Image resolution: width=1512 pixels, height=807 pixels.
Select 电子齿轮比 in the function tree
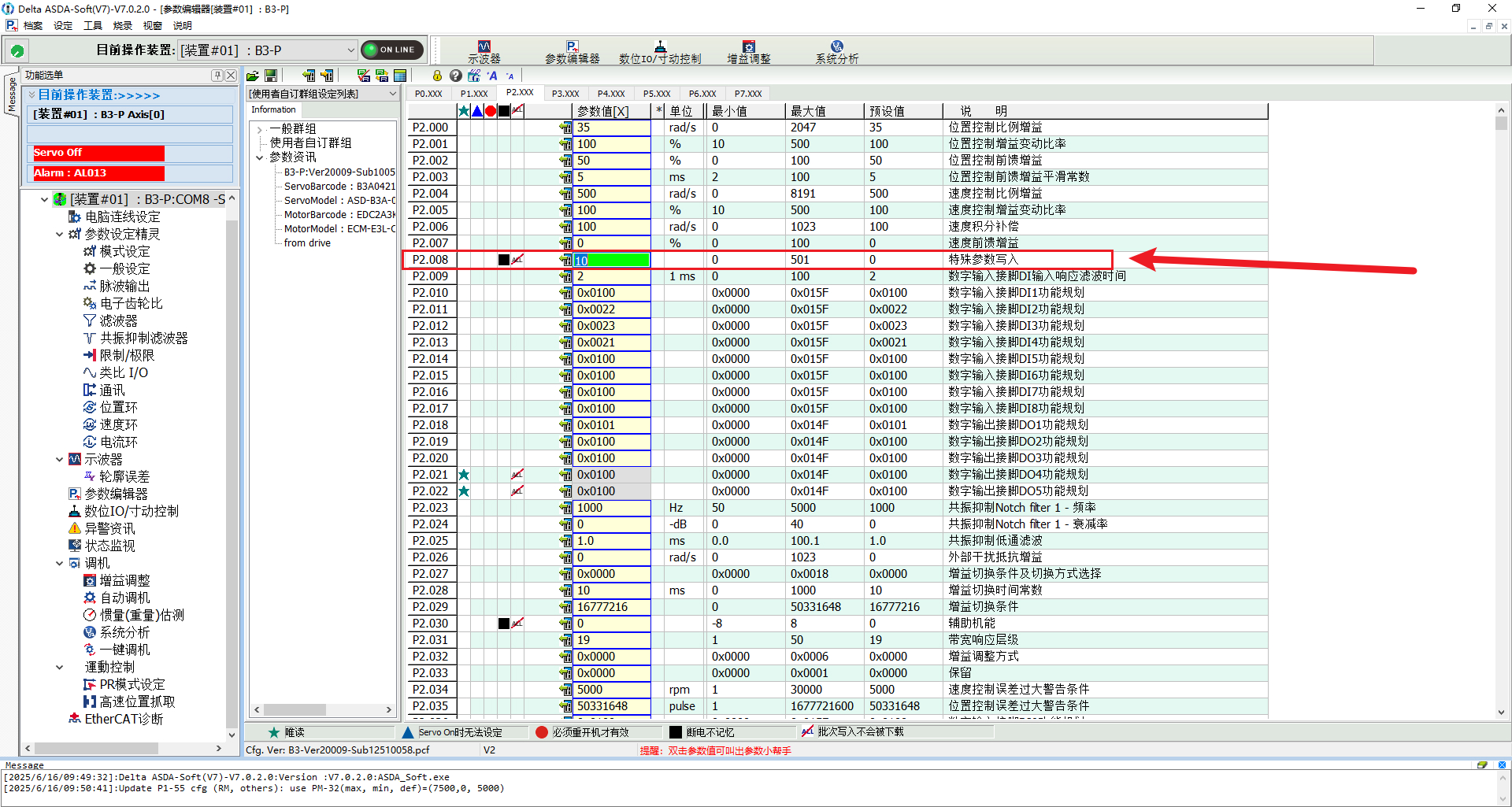(x=131, y=303)
